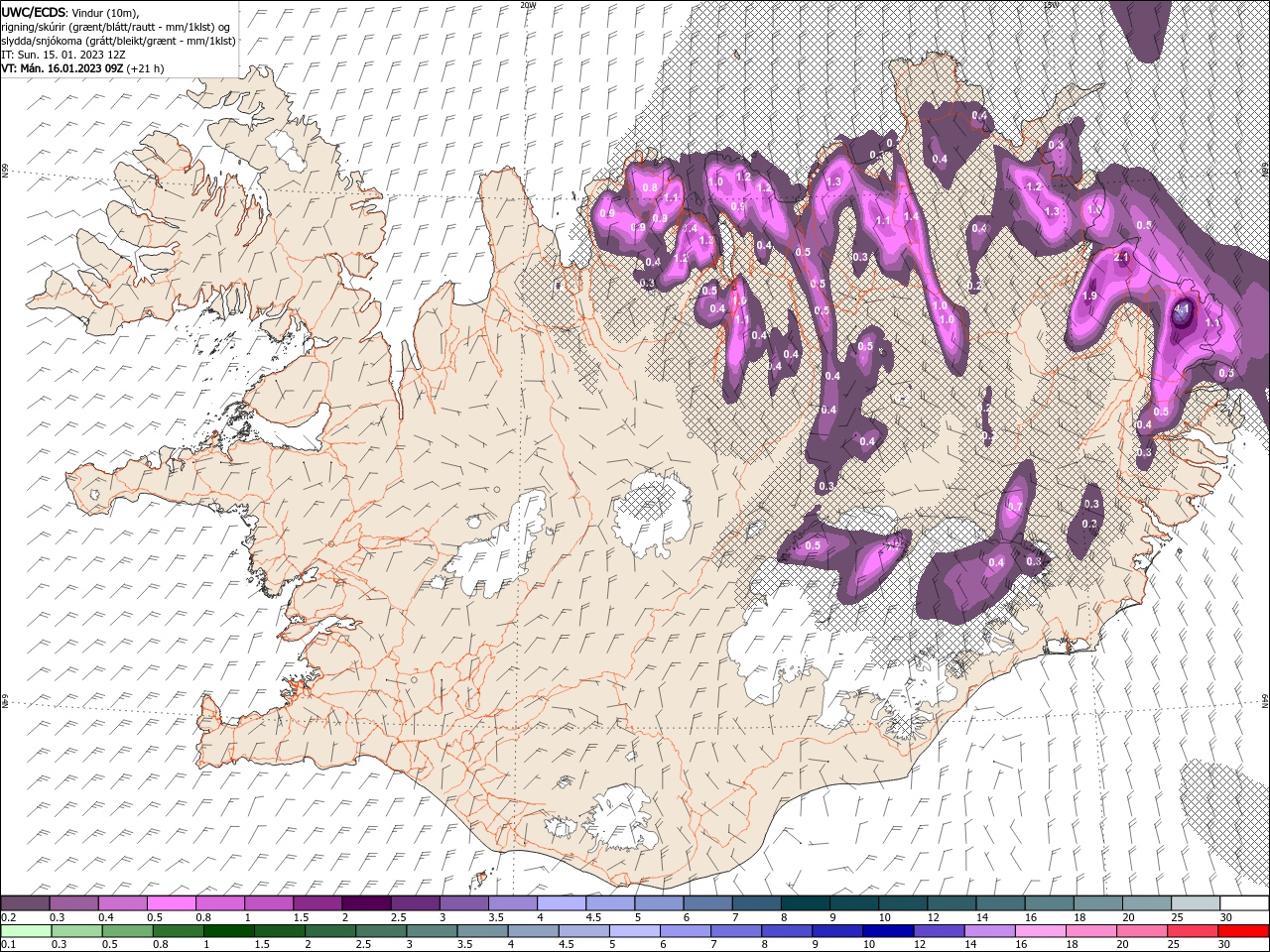Click the 15W longitude label at top
The height and width of the screenshot is (952, 1270).
(1052, 5)
